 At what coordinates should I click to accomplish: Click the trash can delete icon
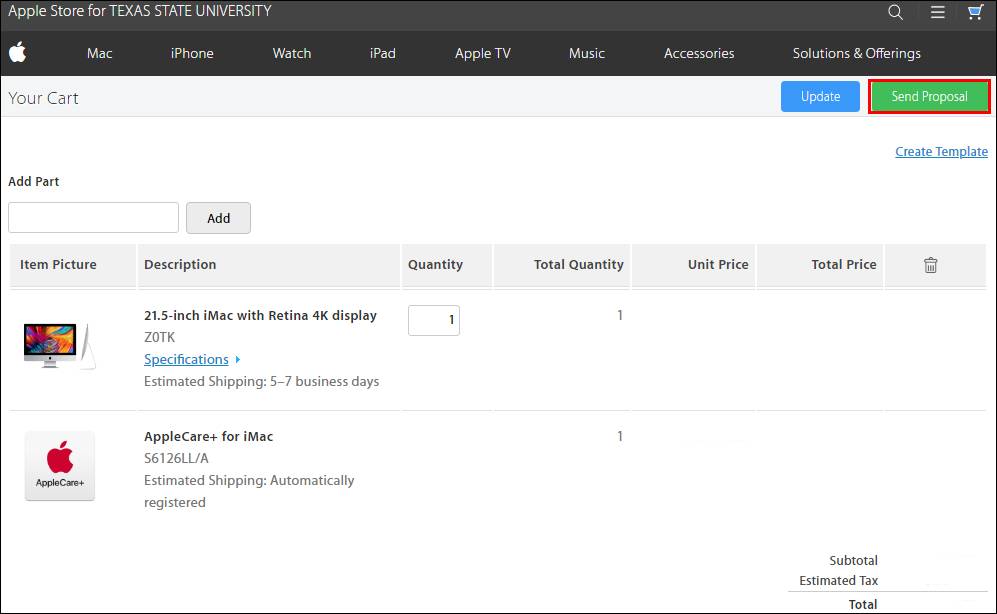(930, 265)
